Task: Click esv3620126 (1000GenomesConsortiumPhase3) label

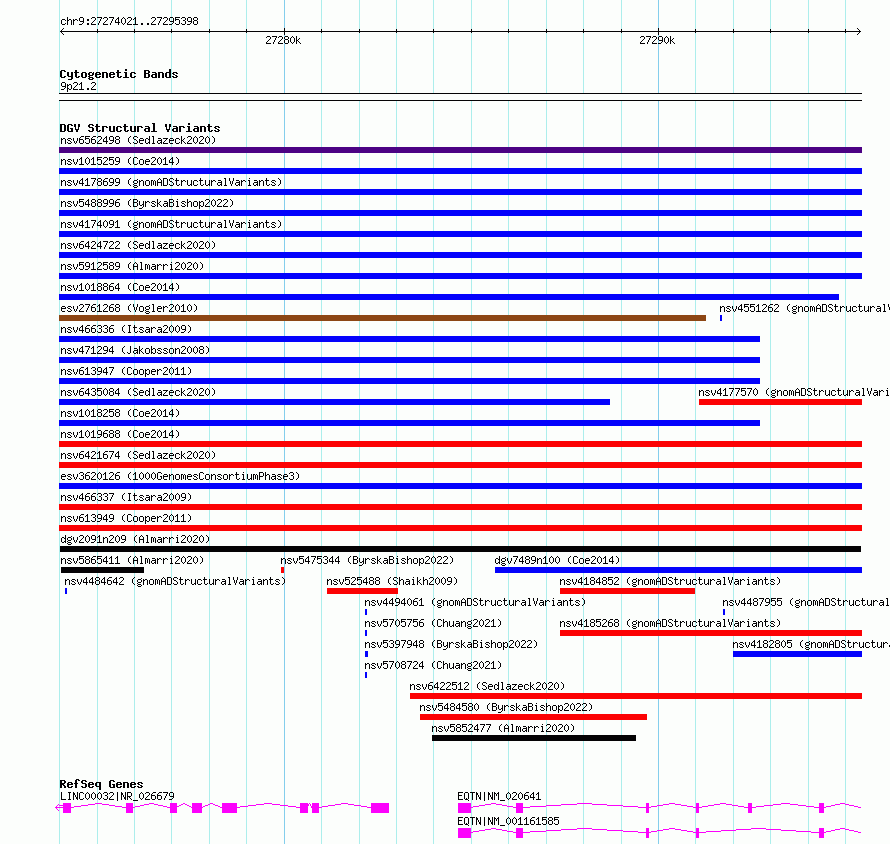Action: 180,476
